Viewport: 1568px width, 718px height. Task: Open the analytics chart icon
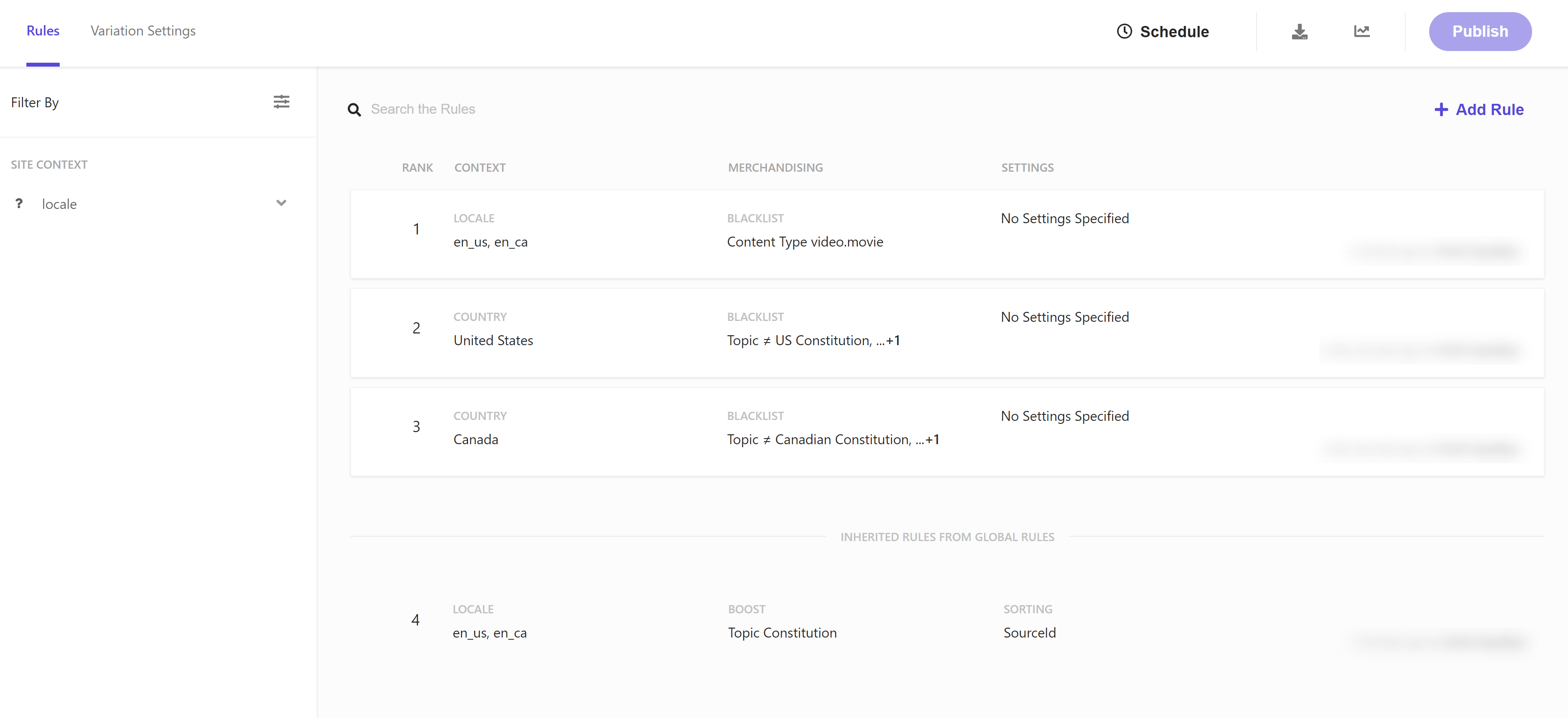click(1362, 31)
